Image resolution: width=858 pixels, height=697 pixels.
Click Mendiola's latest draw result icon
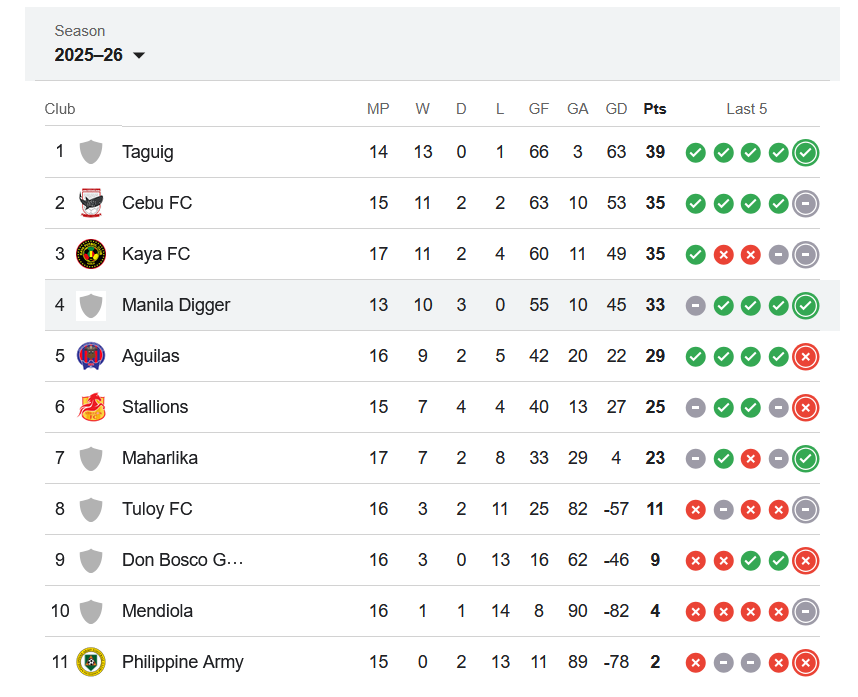point(805,611)
